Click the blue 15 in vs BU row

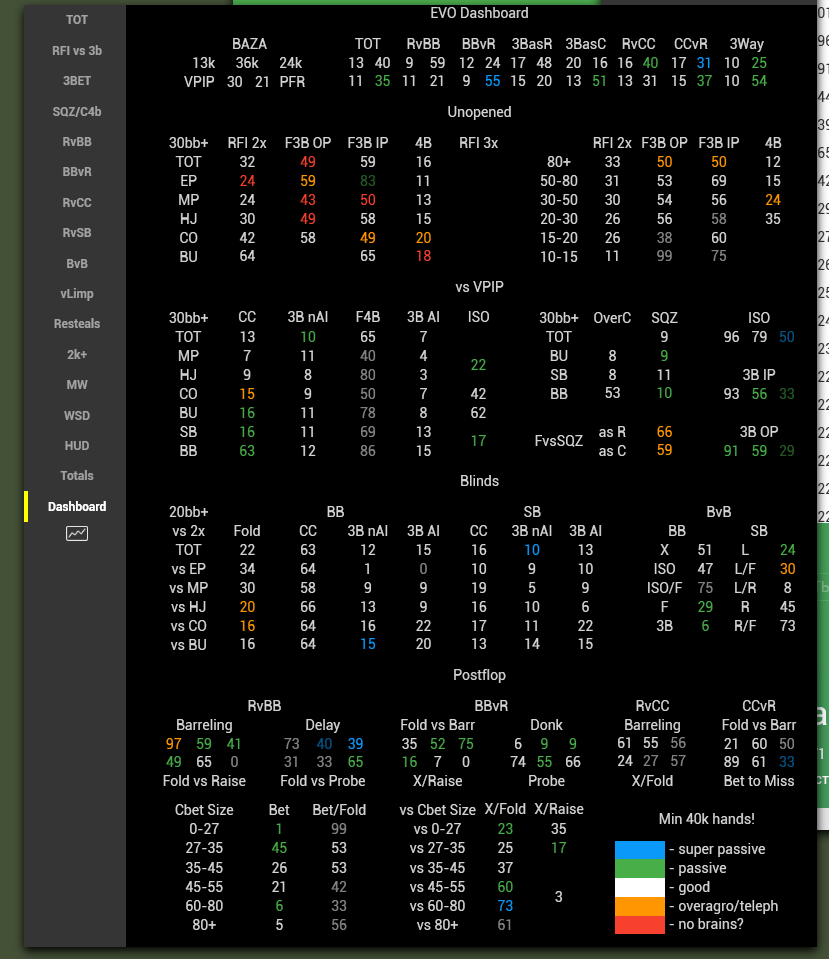click(x=368, y=644)
